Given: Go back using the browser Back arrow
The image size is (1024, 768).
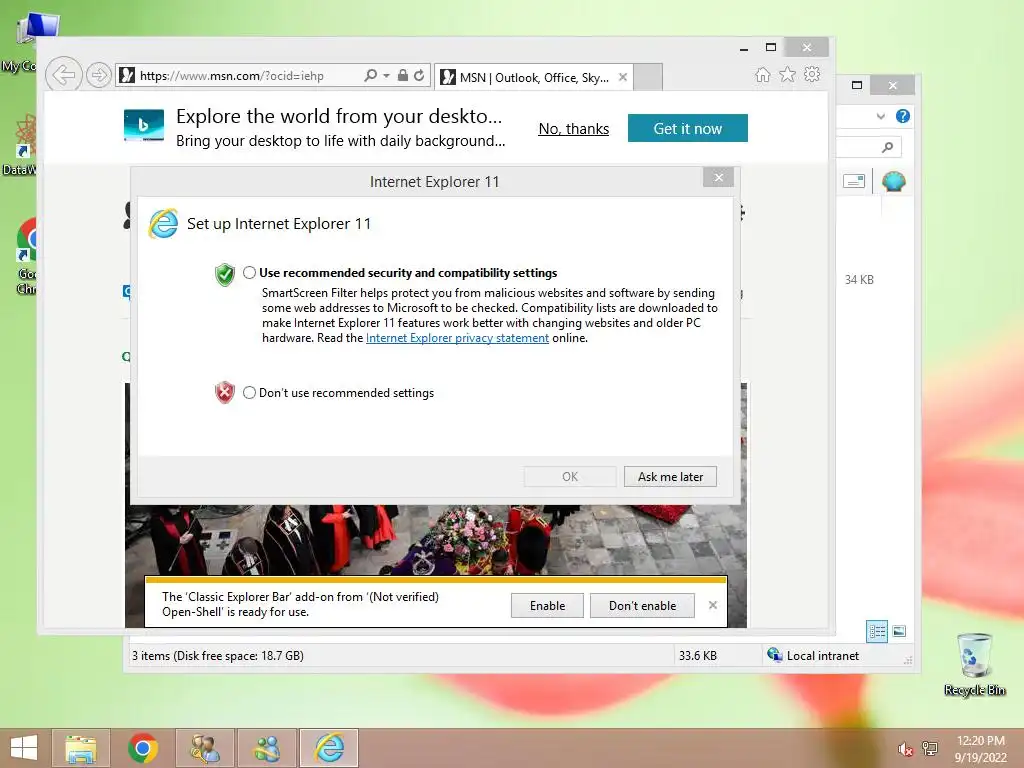Looking at the screenshot, I should (x=64, y=75).
